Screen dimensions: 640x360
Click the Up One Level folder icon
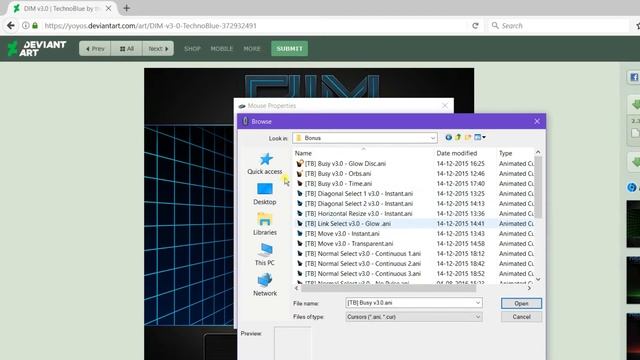click(458, 138)
